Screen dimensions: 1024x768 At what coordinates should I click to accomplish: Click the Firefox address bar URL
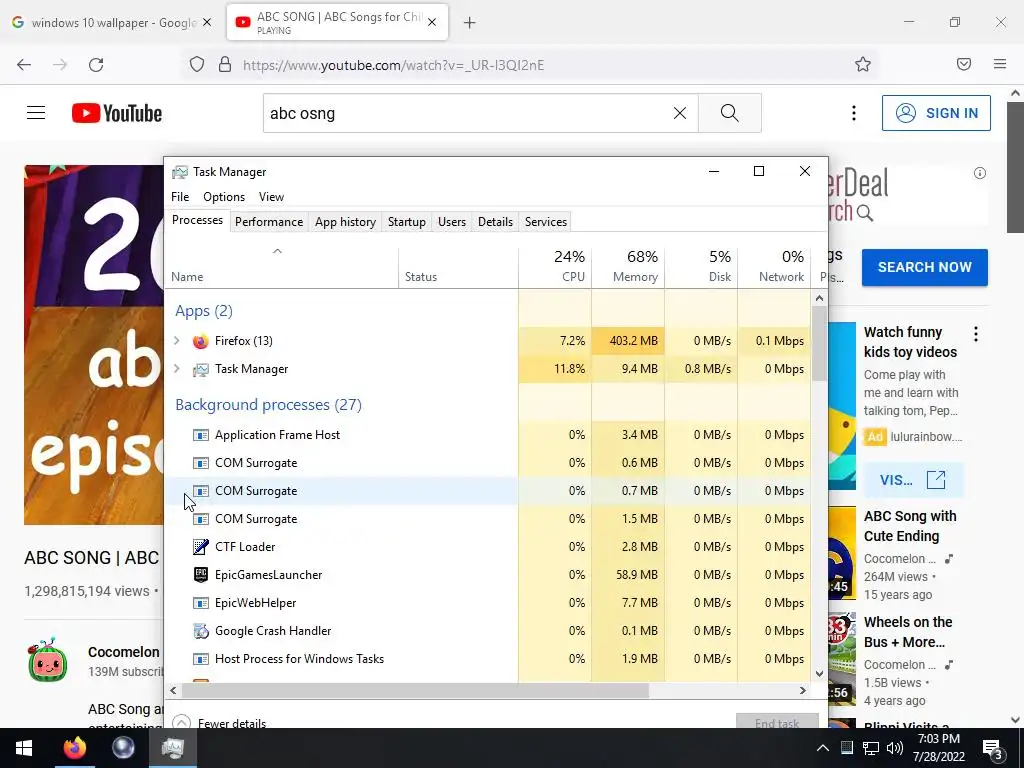pyautogui.click(x=393, y=65)
